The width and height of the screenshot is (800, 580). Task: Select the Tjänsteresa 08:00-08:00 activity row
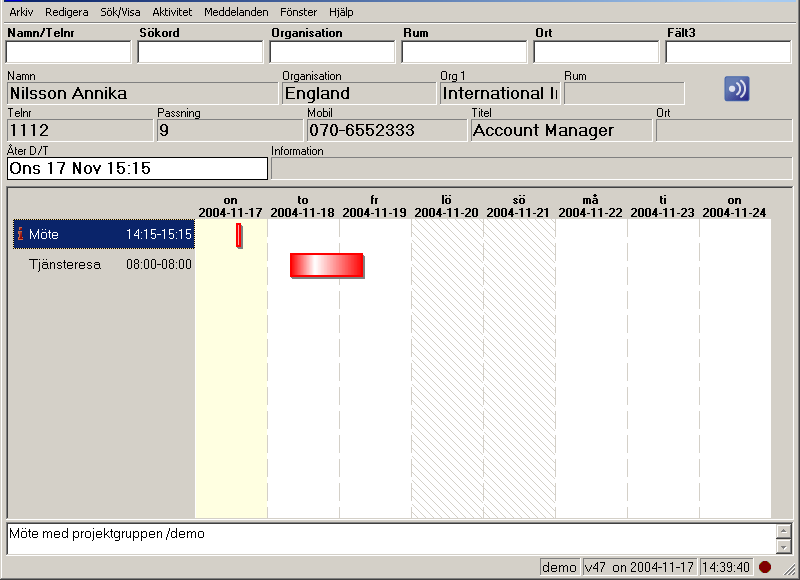(x=104, y=264)
